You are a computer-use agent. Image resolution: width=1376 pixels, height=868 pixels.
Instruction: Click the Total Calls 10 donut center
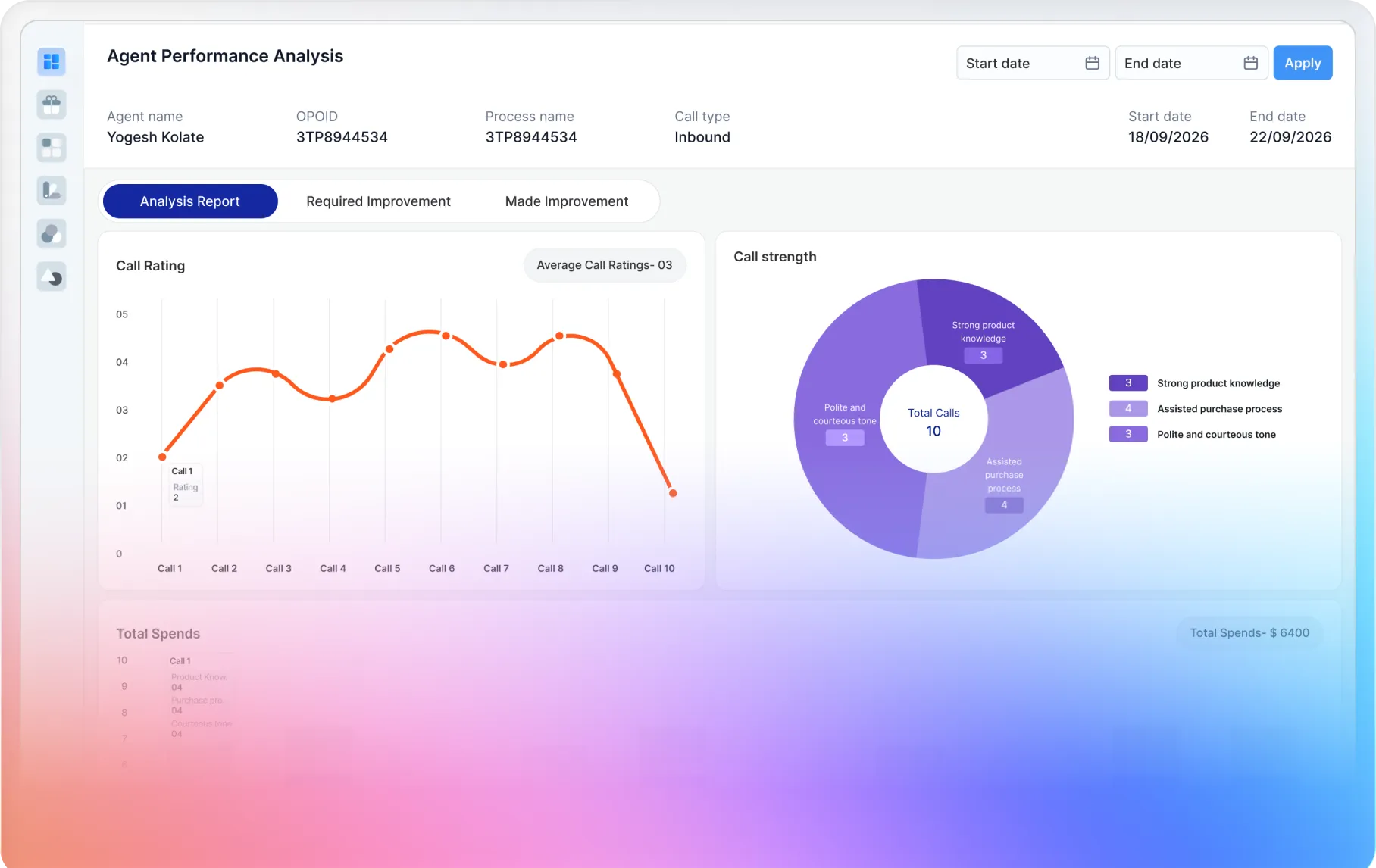point(933,421)
